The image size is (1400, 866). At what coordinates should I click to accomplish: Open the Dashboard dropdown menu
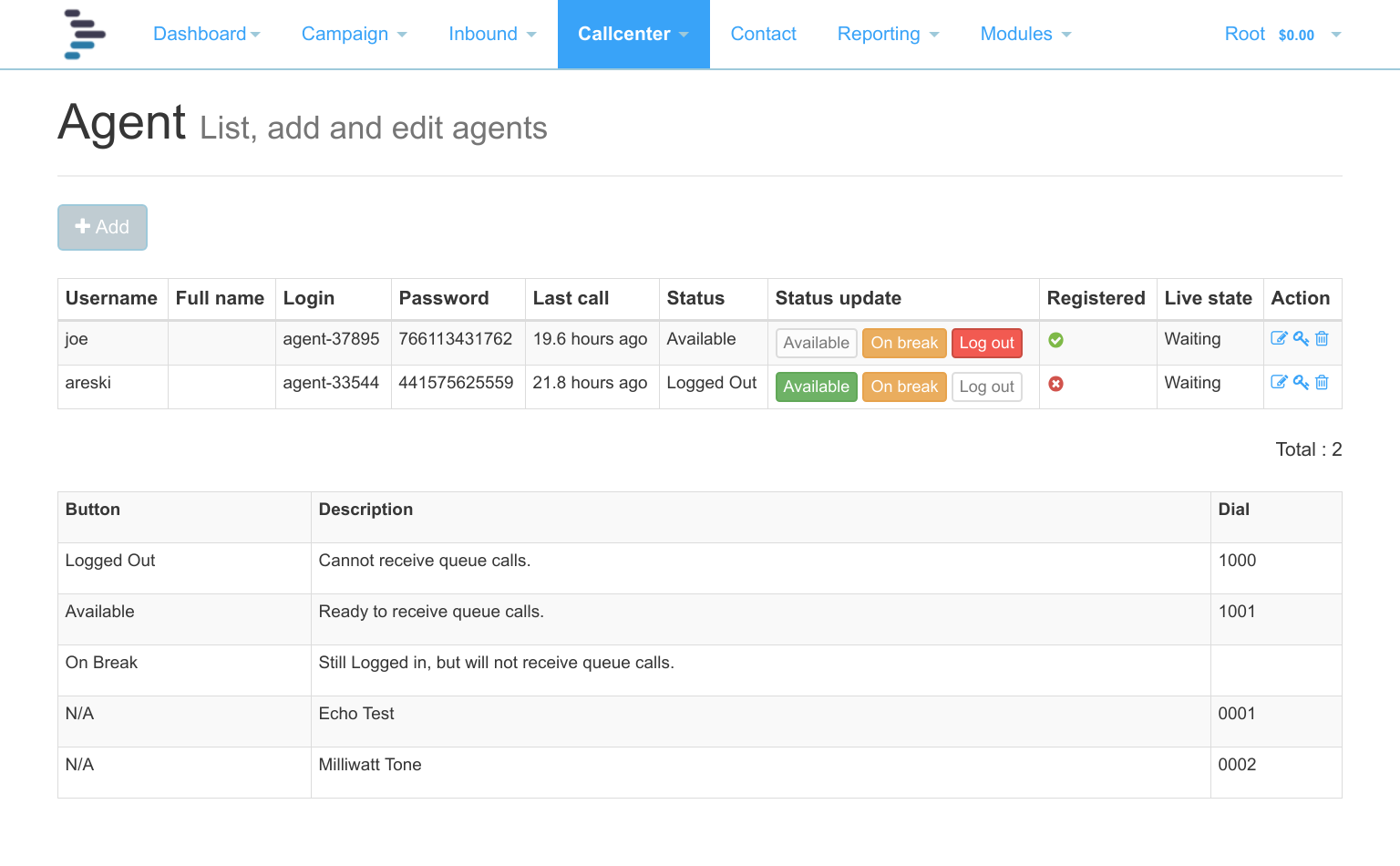(207, 34)
